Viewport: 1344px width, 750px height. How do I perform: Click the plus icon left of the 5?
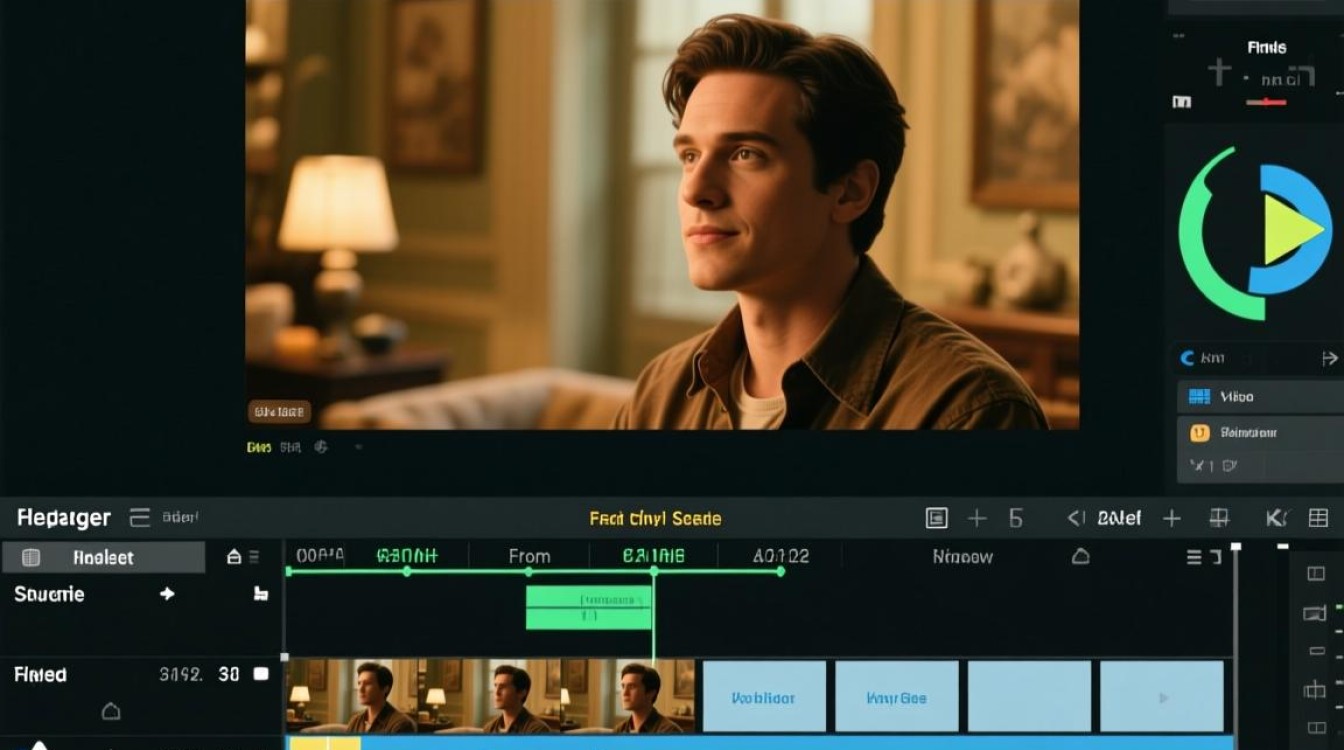pos(977,518)
